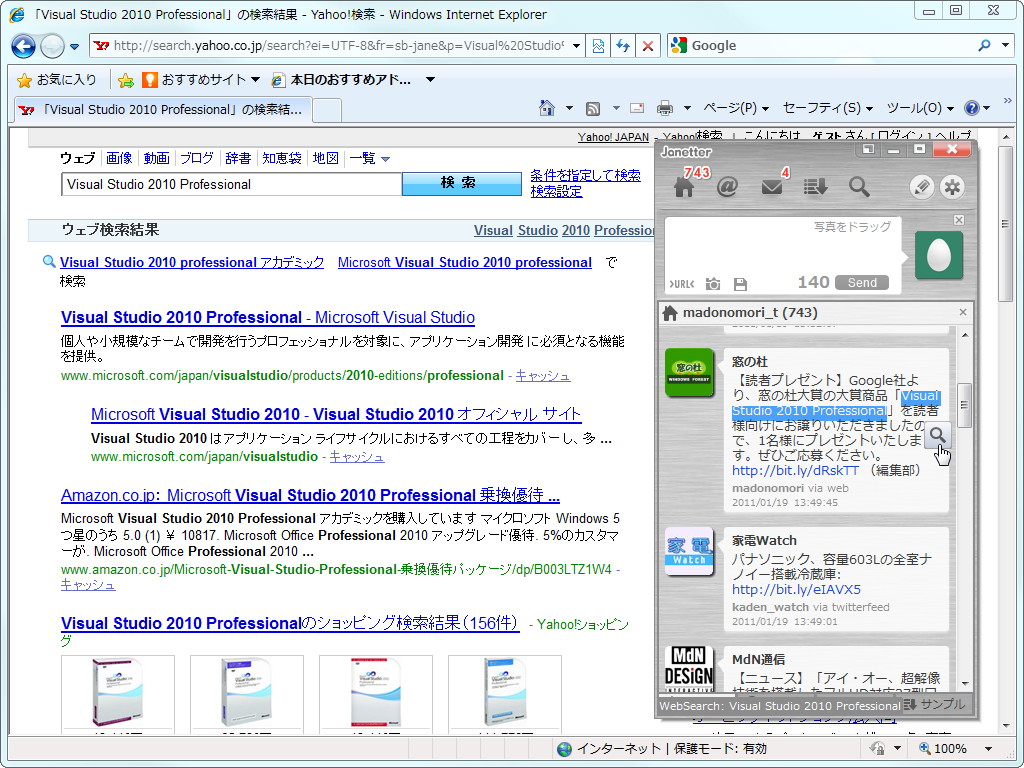This screenshot has width=1024, height=768.
Task: Click the camera icon in tweet box
Action: click(713, 283)
